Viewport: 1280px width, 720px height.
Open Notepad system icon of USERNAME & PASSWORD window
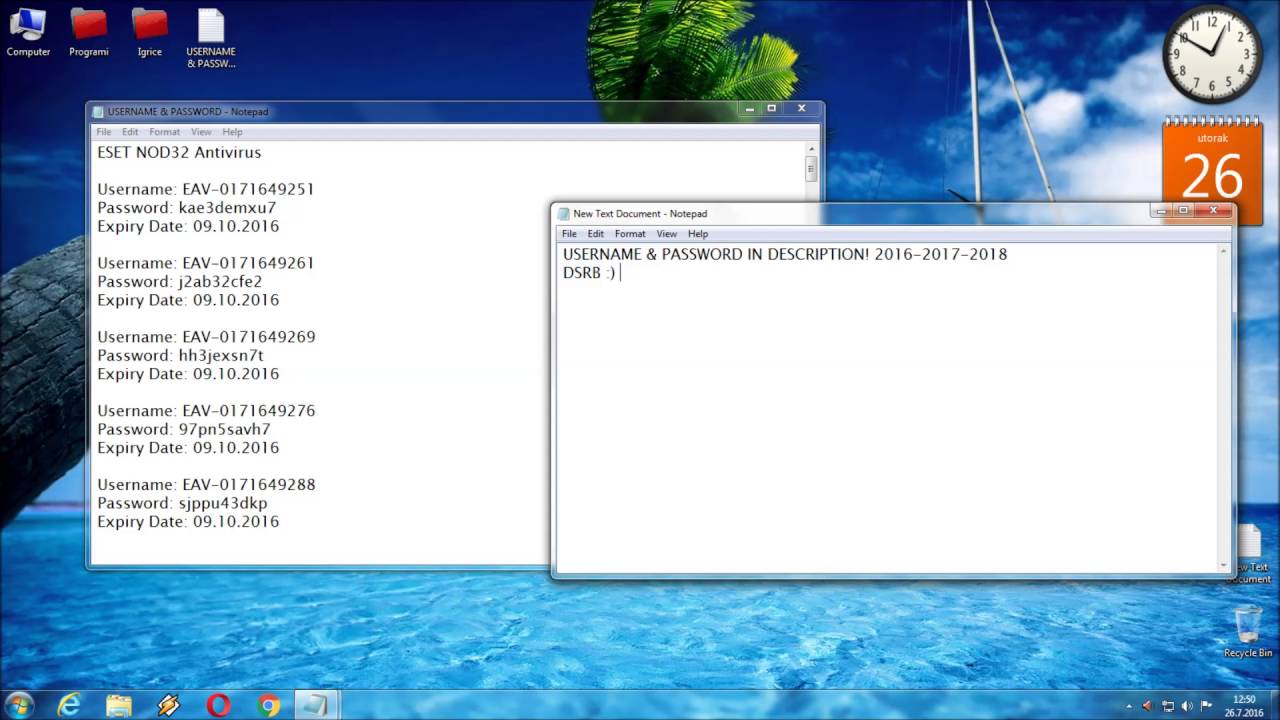tap(98, 112)
